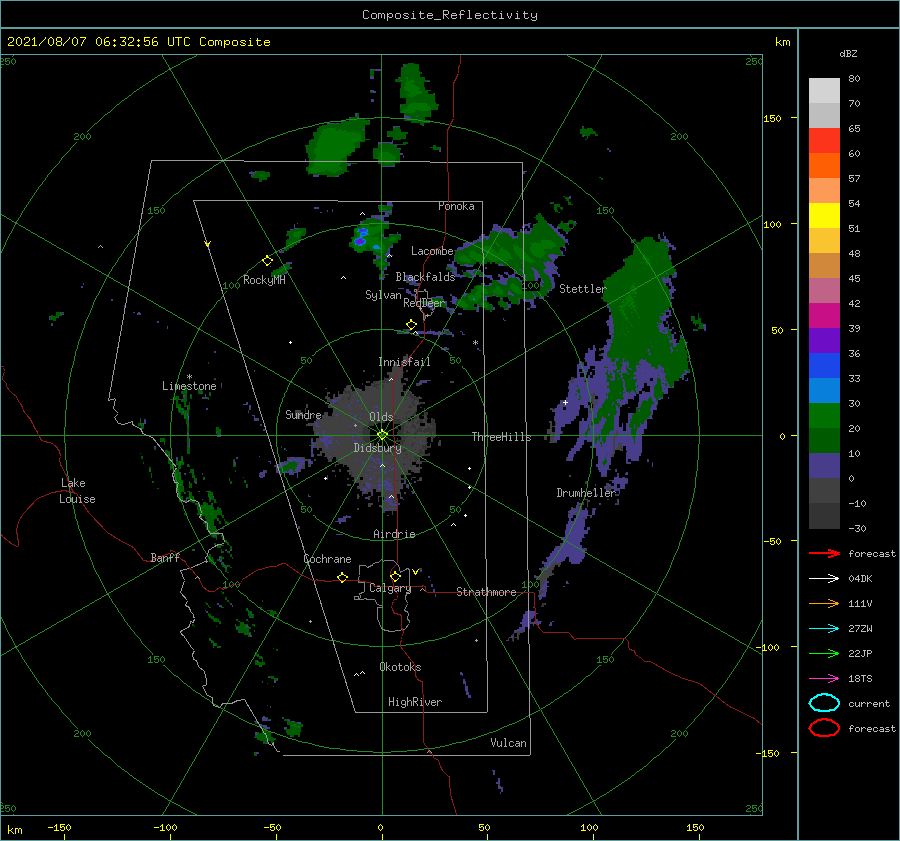Image resolution: width=900 pixels, height=841 pixels.
Task: Click the red forecast arrow legend icon
Action: [824, 553]
